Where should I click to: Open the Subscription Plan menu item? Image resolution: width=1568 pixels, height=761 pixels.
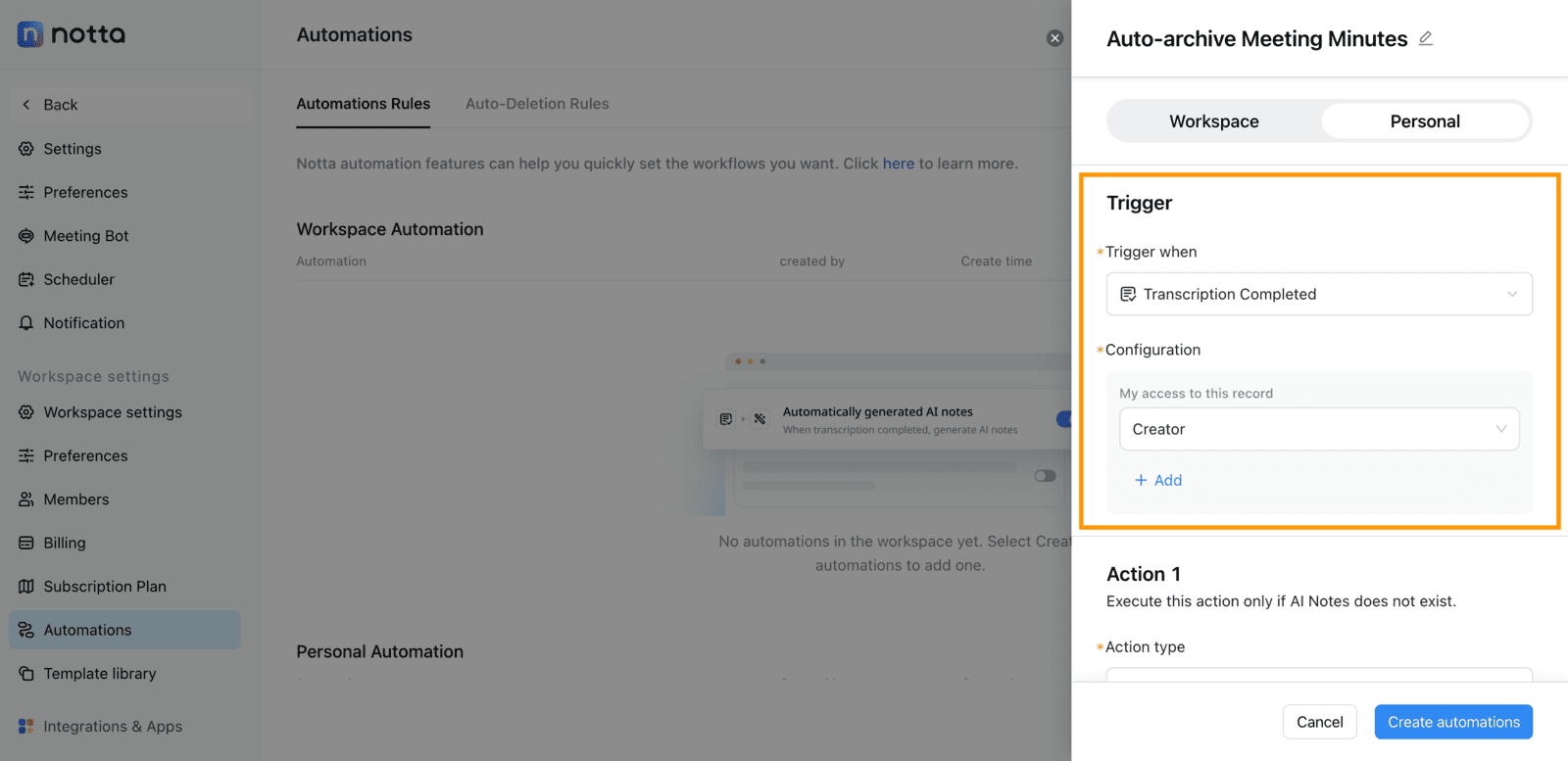125,587
